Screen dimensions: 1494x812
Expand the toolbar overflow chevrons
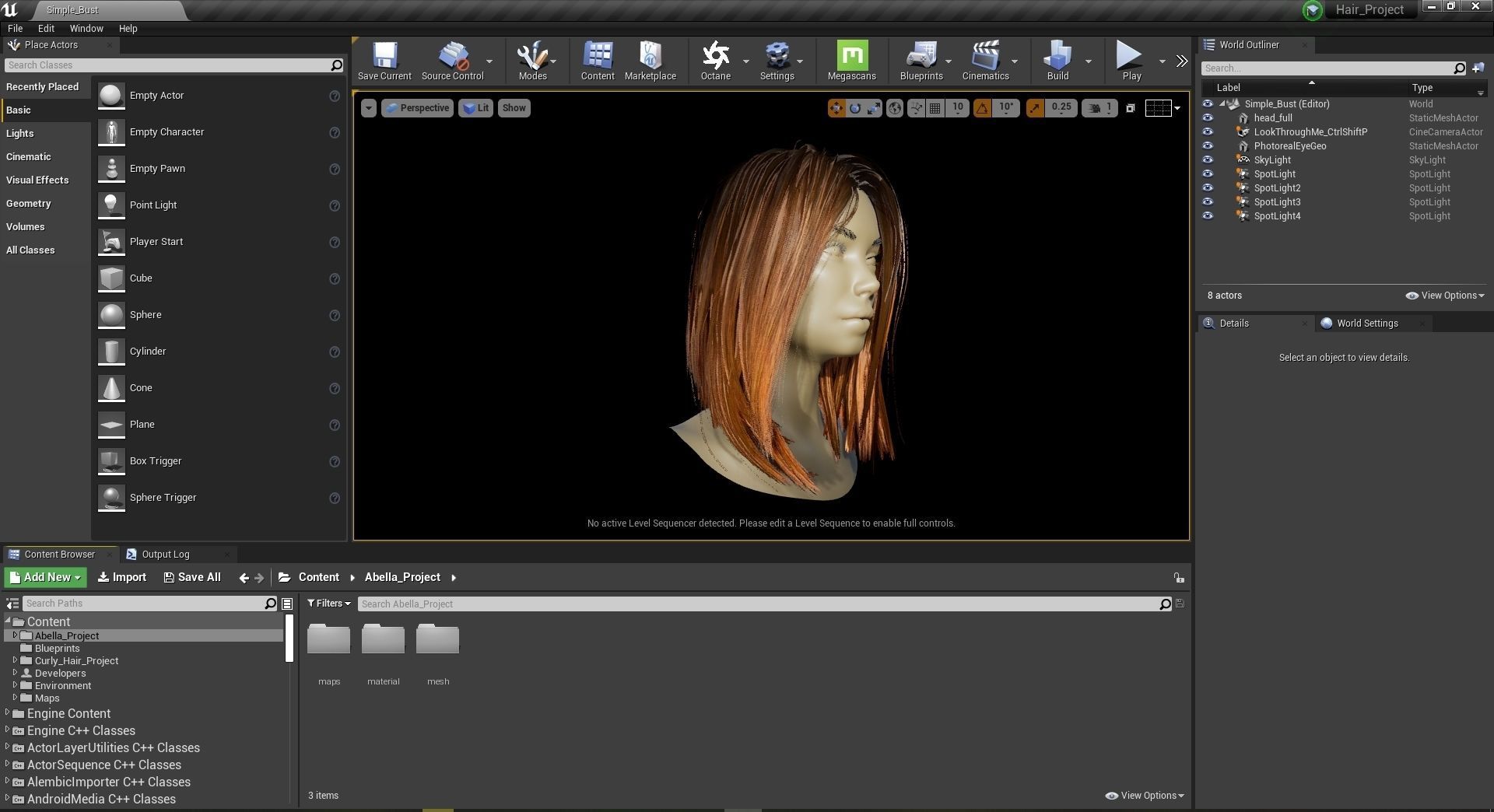pos(1181,61)
